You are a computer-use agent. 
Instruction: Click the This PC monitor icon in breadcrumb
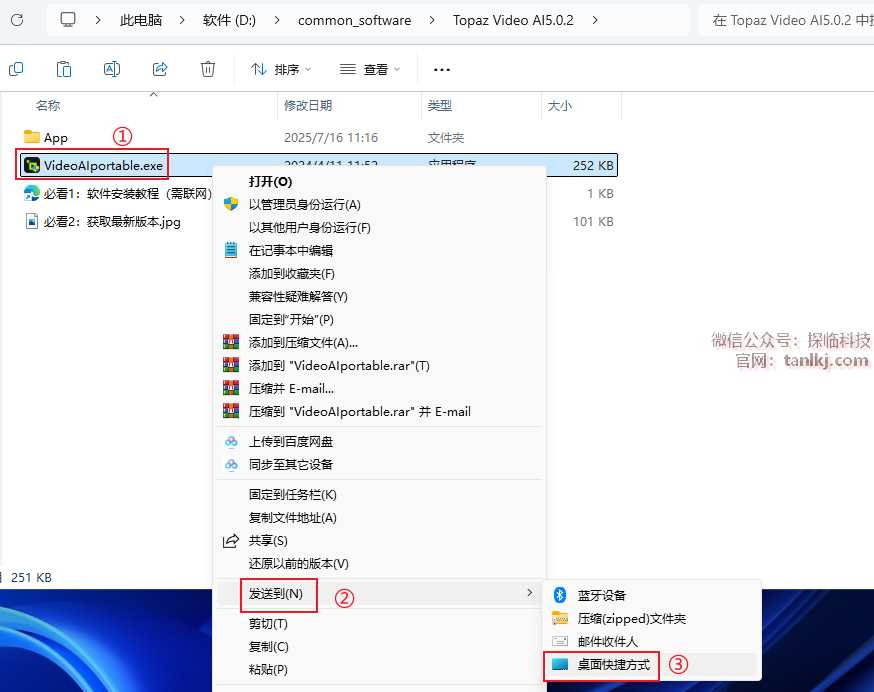click(68, 20)
